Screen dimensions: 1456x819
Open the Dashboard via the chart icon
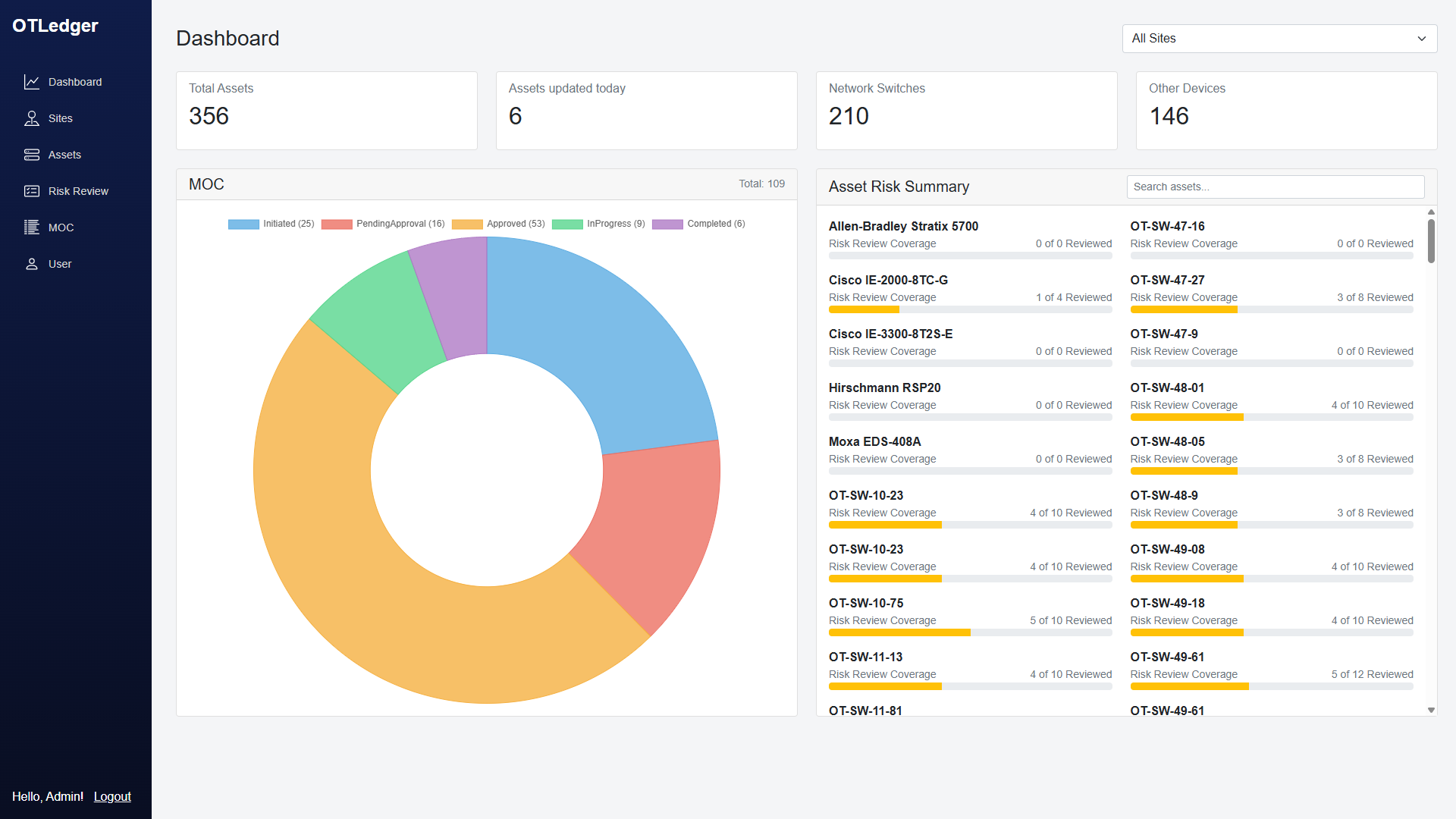33,81
